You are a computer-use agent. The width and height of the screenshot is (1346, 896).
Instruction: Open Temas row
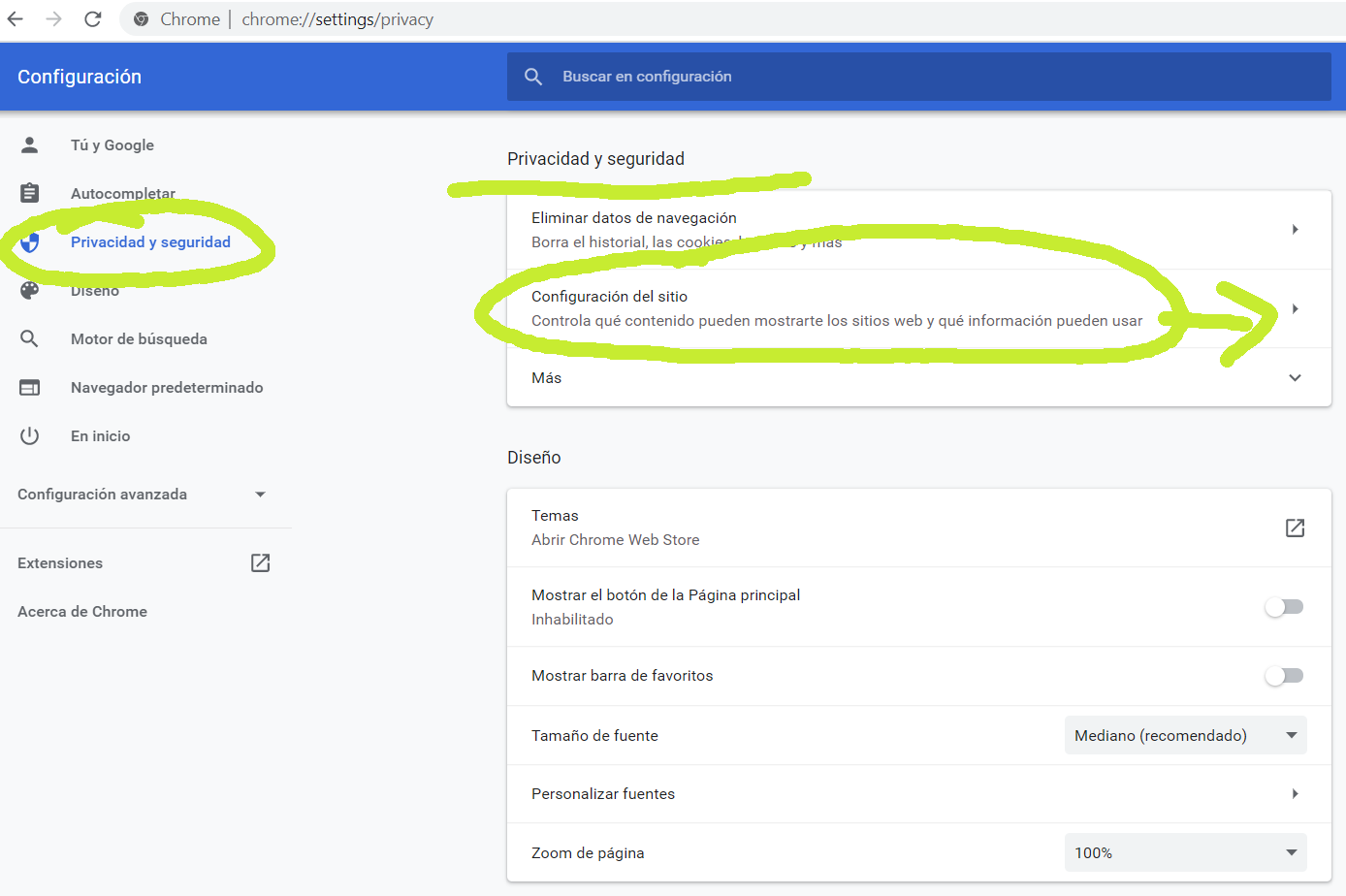[918, 528]
